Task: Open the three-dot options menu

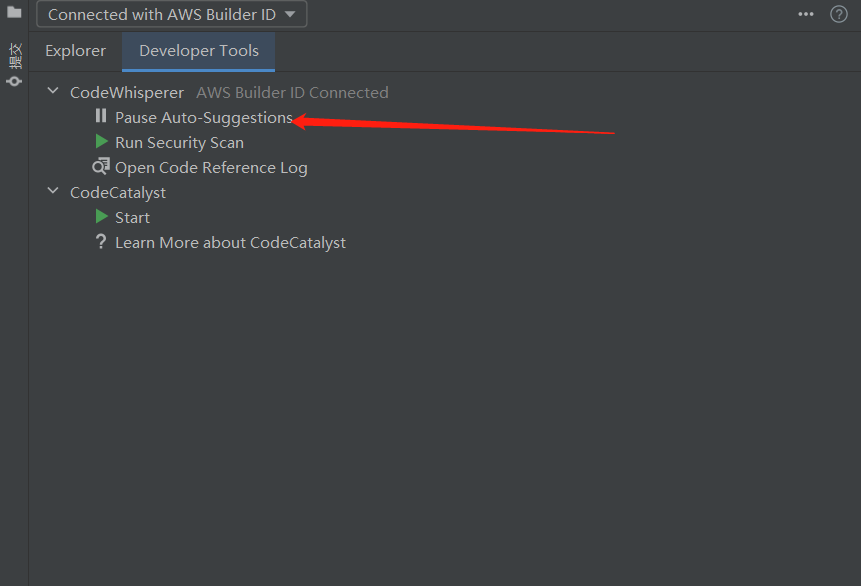Action: [x=805, y=14]
